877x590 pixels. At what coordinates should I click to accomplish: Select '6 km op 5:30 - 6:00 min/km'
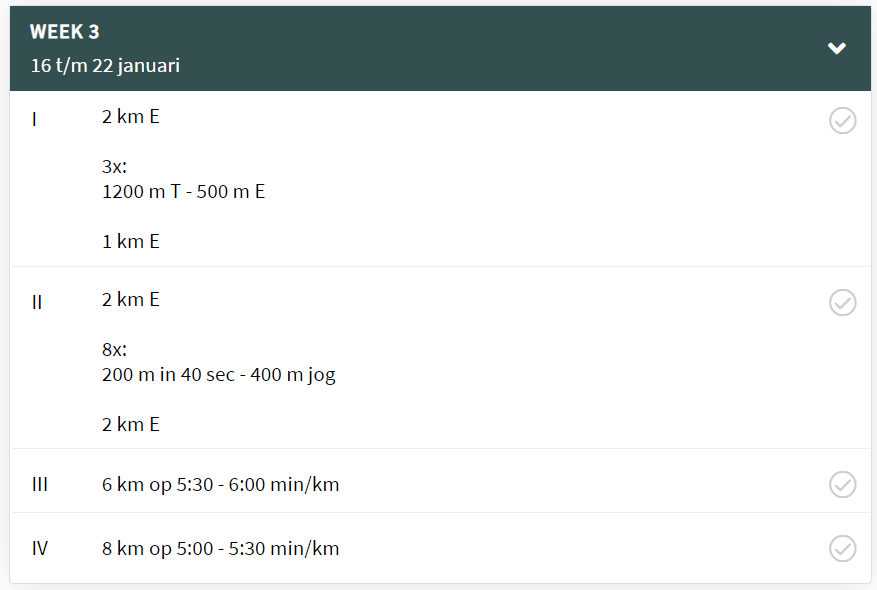coord(220,484)
